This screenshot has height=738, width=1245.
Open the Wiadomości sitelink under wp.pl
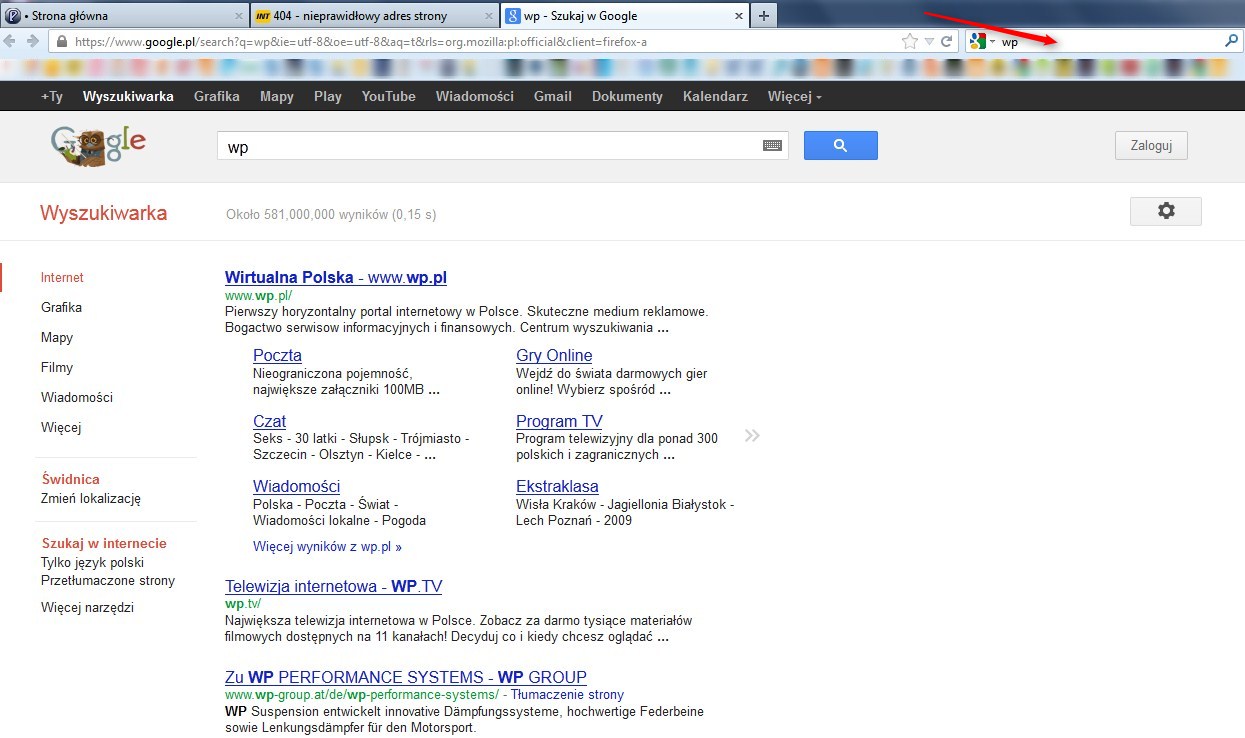[296, 487]
